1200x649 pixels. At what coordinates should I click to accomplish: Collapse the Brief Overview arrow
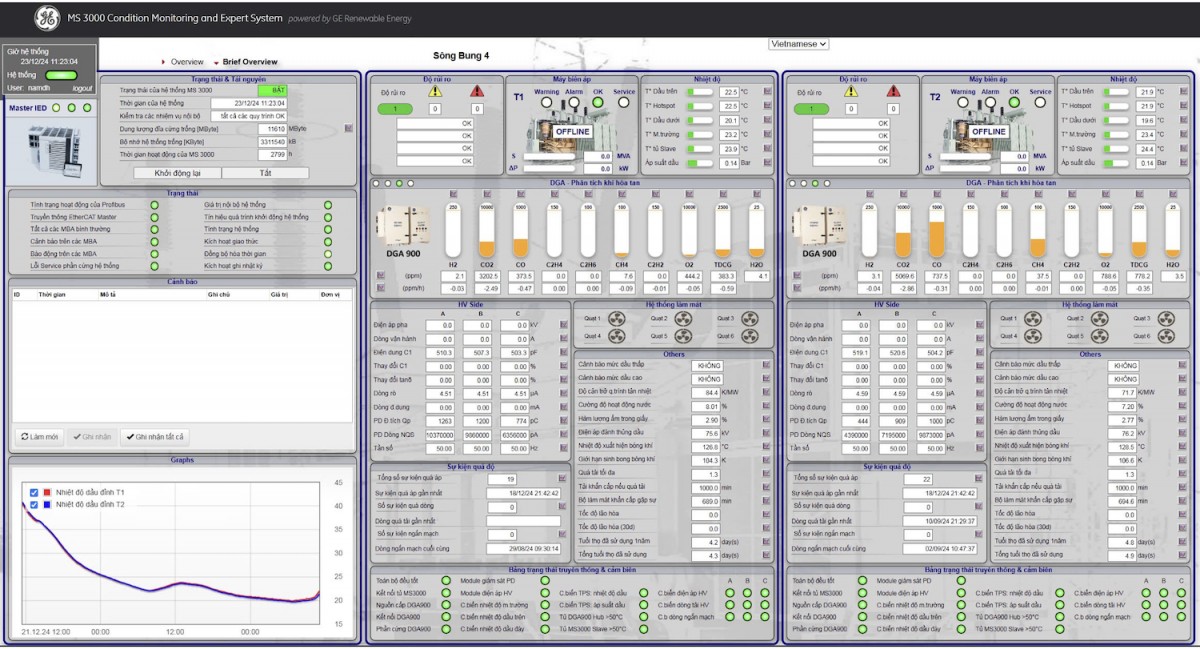click(x=215, y=62)
